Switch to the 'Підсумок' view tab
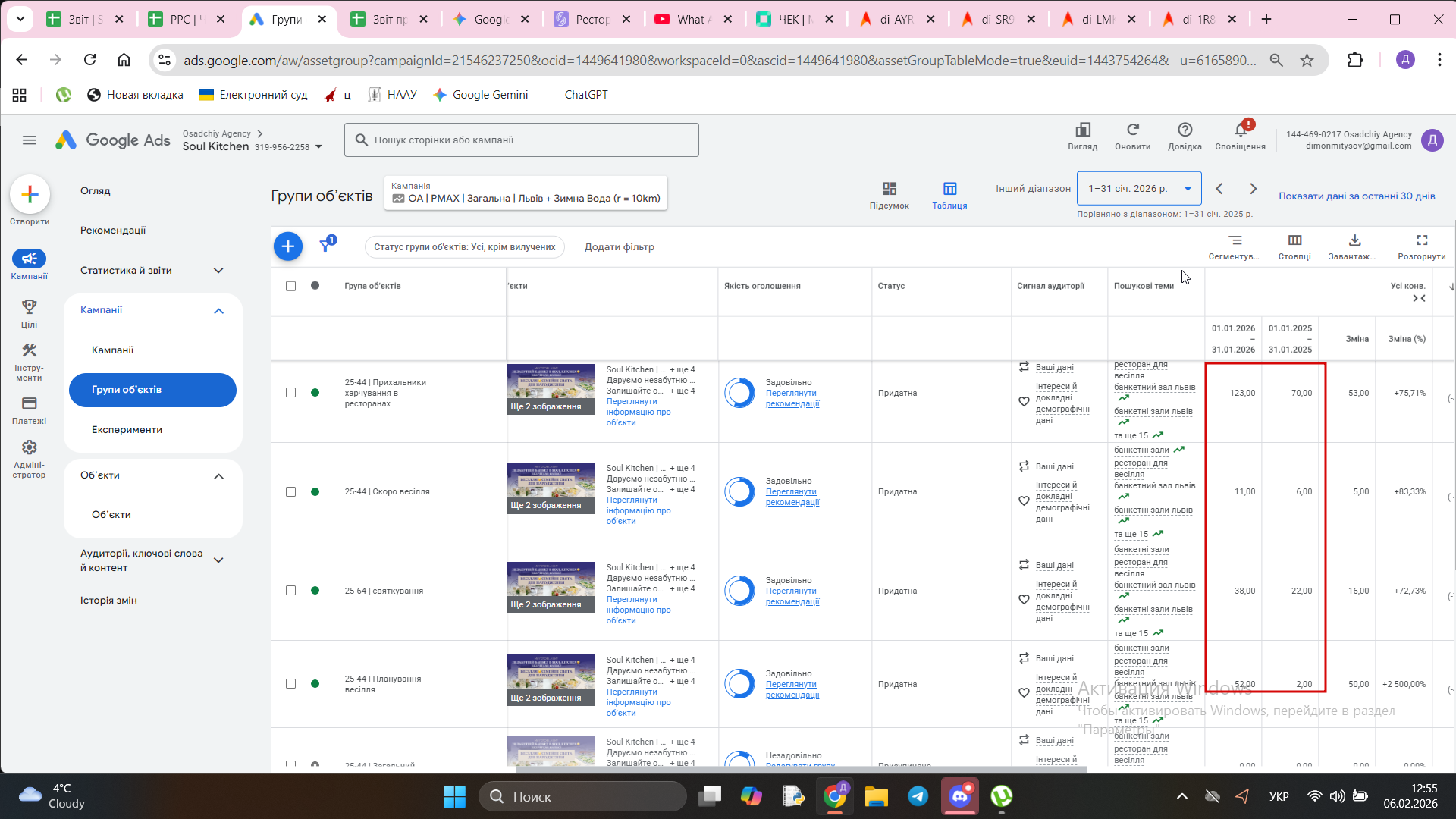The image size is (1456, 819). pyautogui.click(x=889, y=195)
